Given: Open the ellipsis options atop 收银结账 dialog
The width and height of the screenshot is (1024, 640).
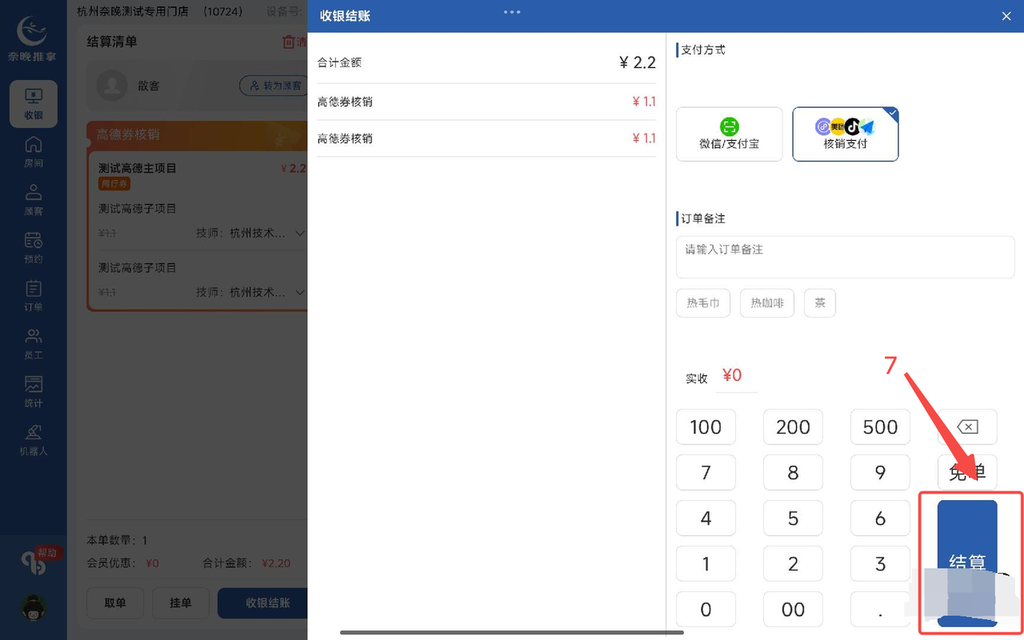Looking at the screenshot, I should 512,12.
